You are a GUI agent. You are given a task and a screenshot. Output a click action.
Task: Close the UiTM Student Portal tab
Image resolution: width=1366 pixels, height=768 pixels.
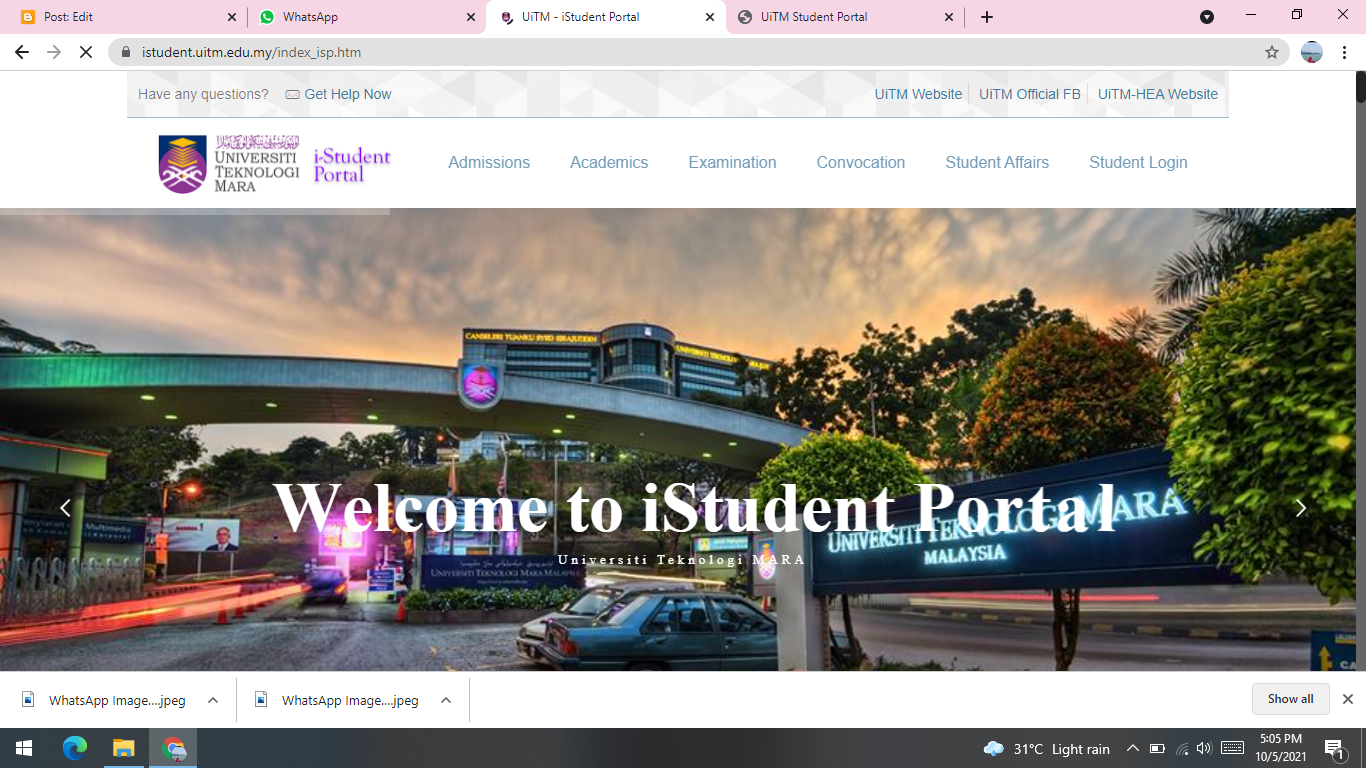pos(949,17)
